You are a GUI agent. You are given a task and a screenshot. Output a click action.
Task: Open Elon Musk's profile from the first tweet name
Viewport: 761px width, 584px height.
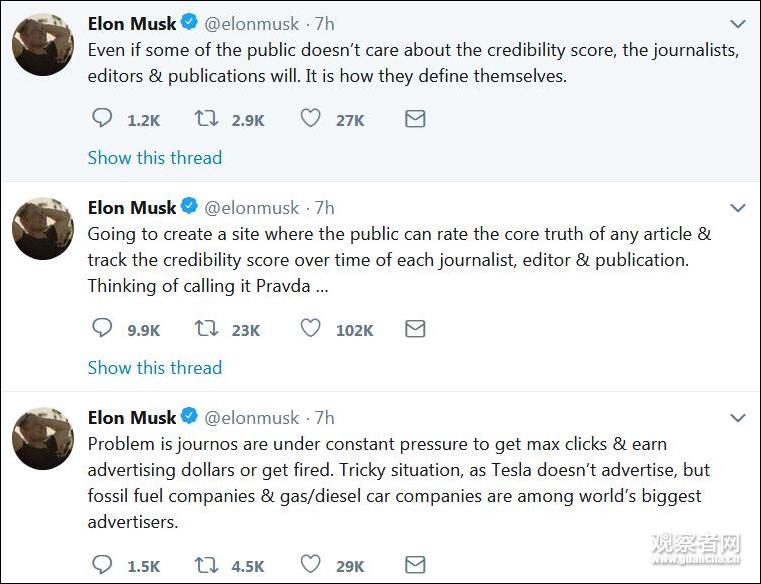132,22
